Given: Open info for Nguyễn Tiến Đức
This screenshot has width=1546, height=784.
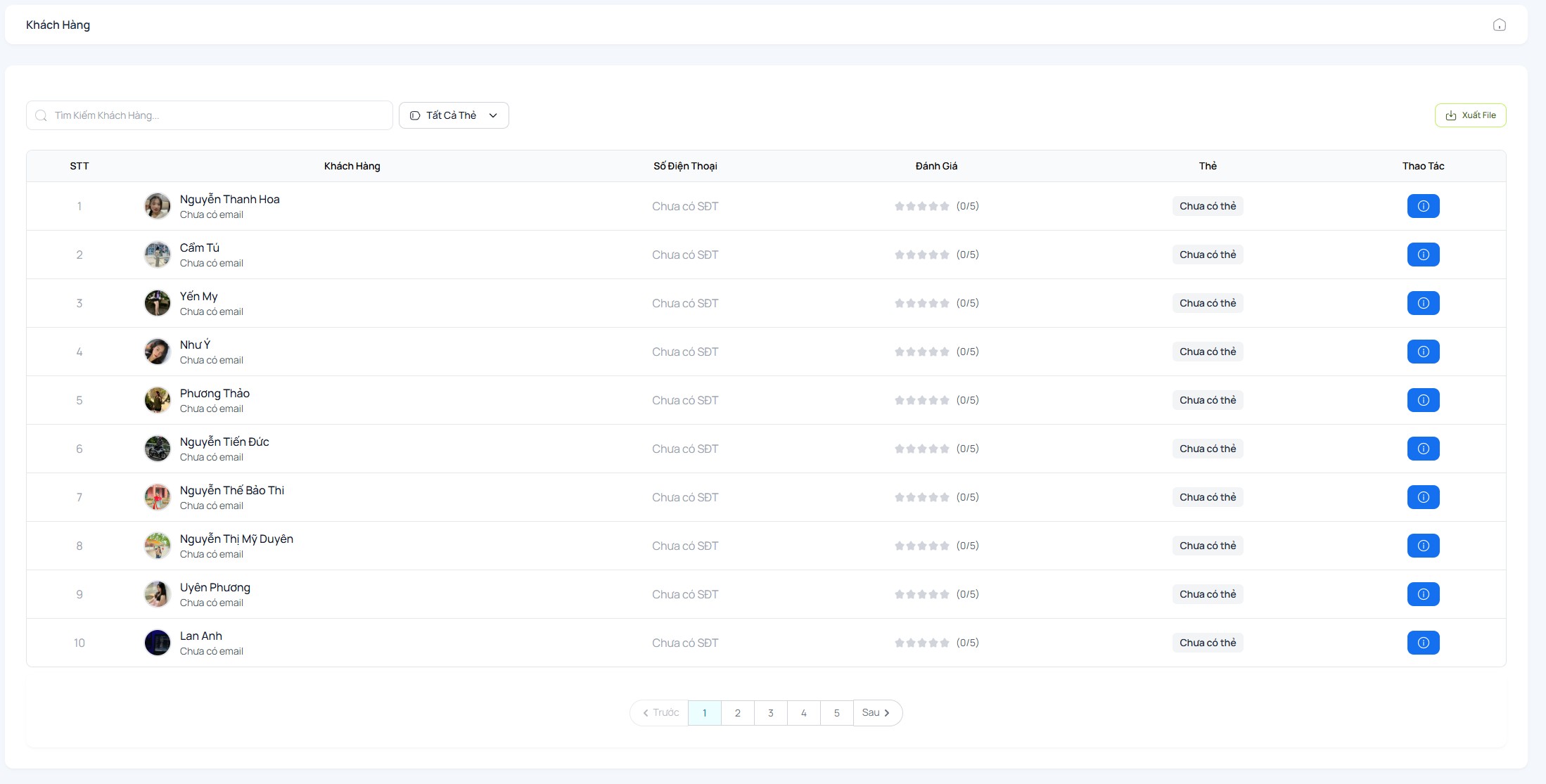Looking at the screenshot, I should coord(1423,449).
